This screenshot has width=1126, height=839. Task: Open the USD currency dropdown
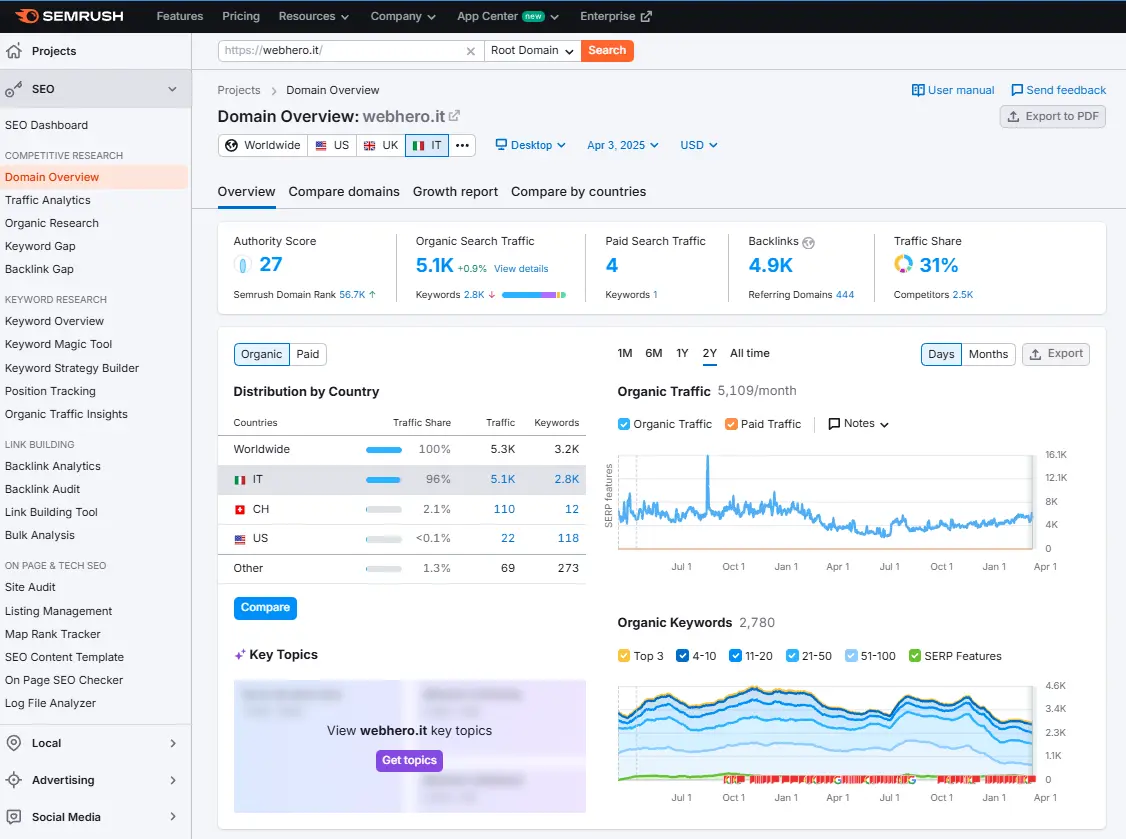pos(699,145)
